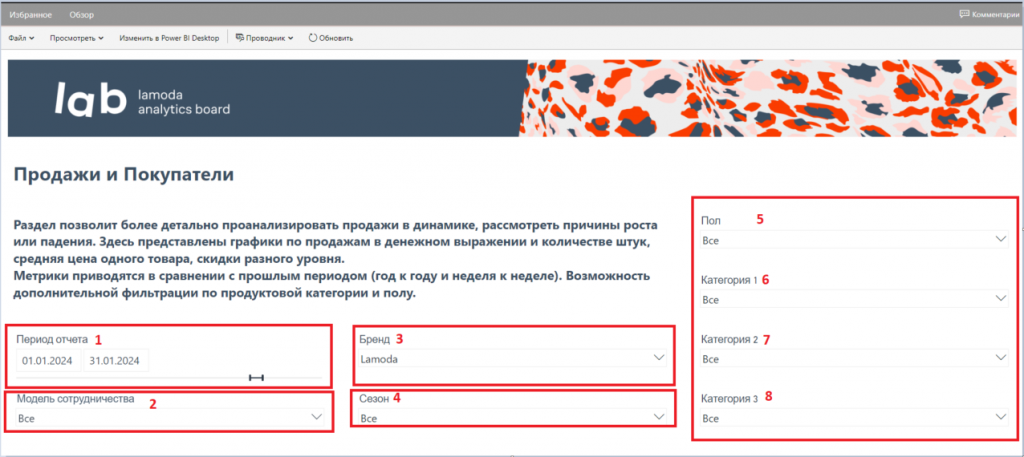Click the Сезон label
Screen dimensions: 1024x457
coord(374,399)
